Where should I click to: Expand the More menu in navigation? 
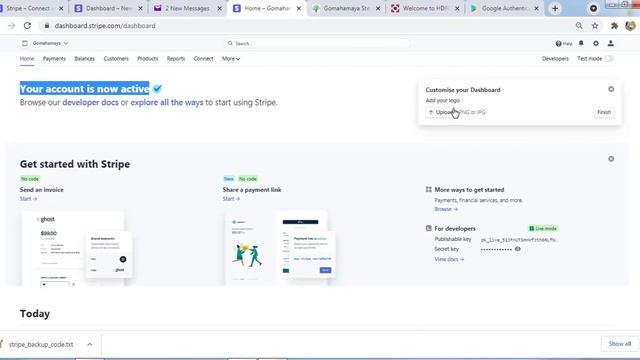click(x=231, y=59)
